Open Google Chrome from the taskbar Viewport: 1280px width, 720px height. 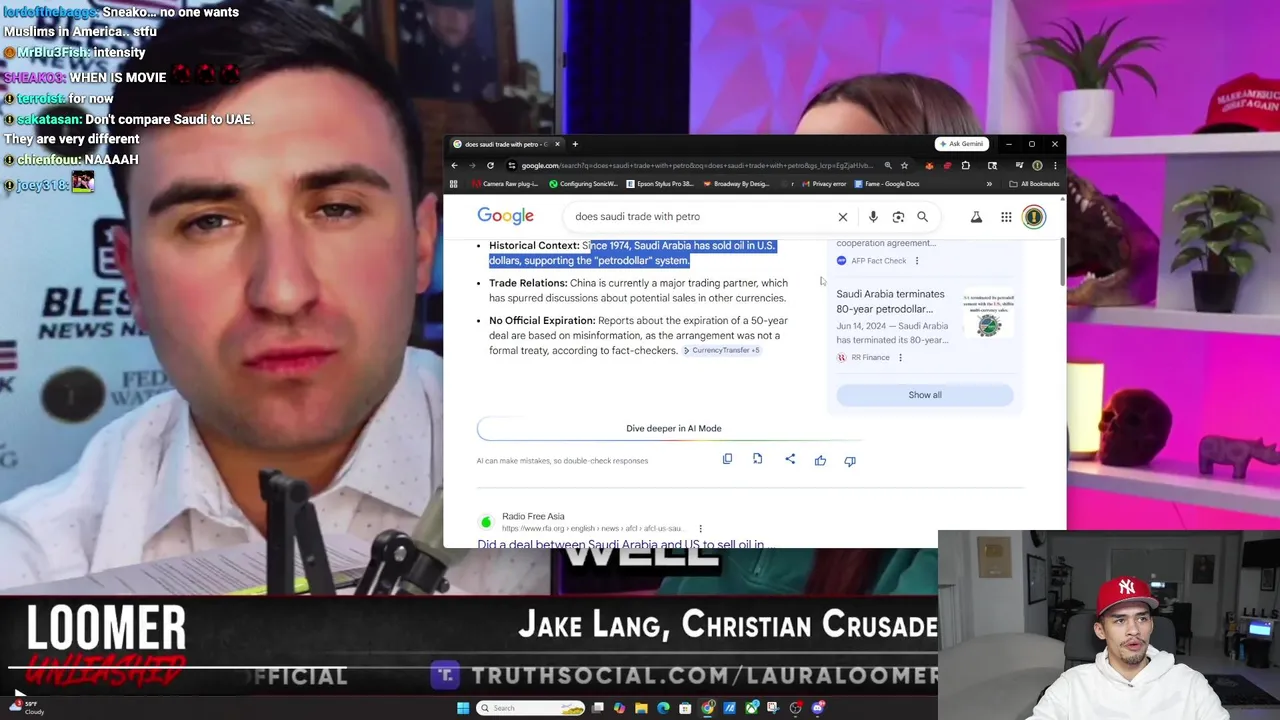(707, 708)
